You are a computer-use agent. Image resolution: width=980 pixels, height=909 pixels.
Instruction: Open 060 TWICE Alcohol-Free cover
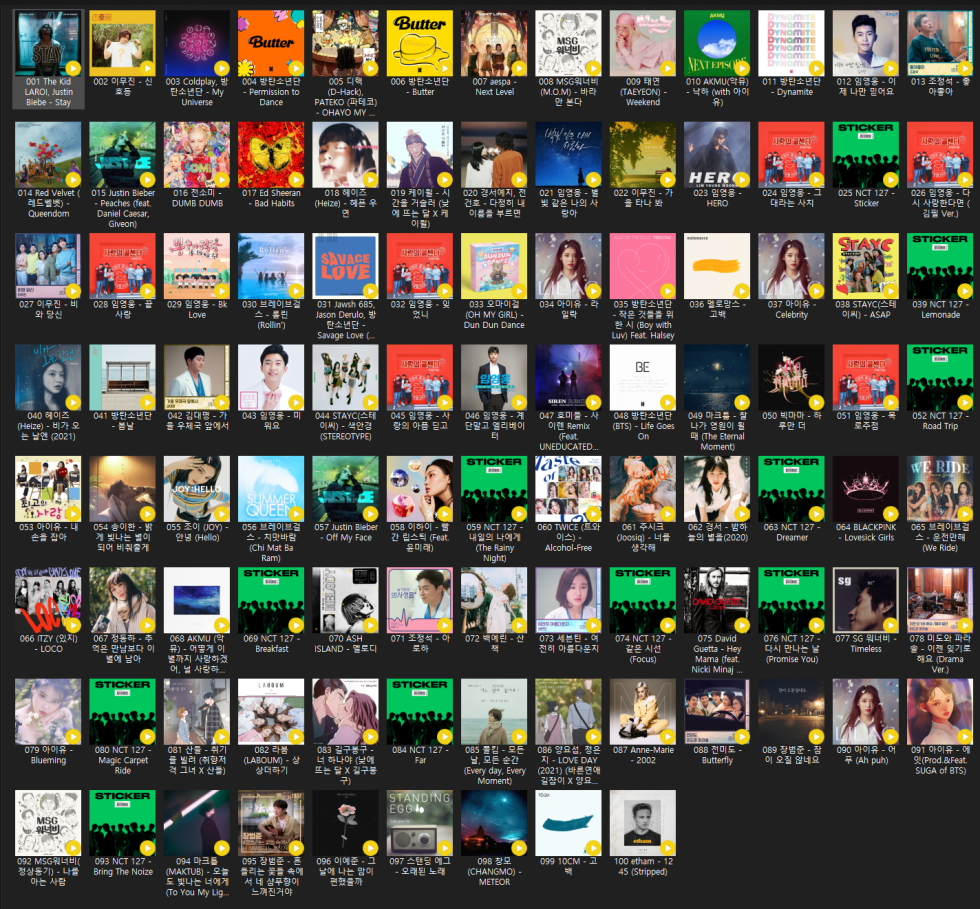coord(568,489)
